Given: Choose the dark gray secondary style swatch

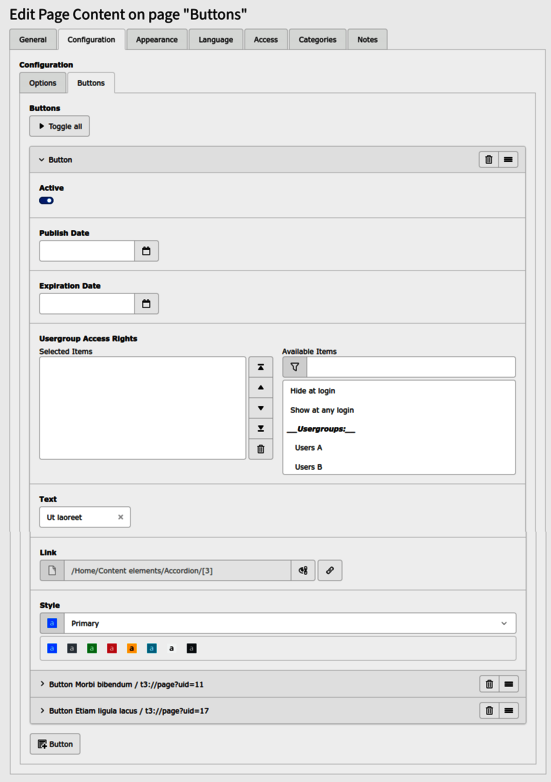Looking at the screenshot, I should pos(72,648).
